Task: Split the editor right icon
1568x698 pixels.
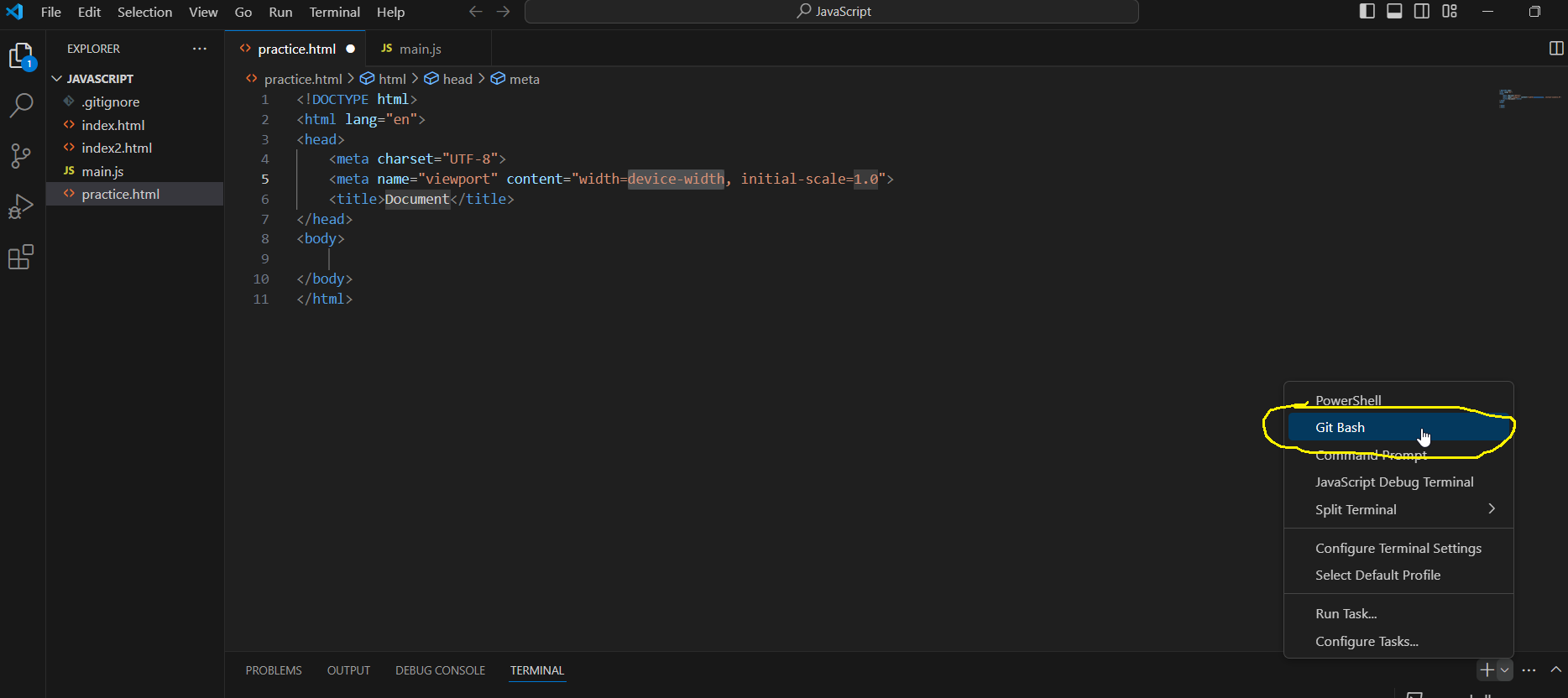Action: pos(1555,49)
